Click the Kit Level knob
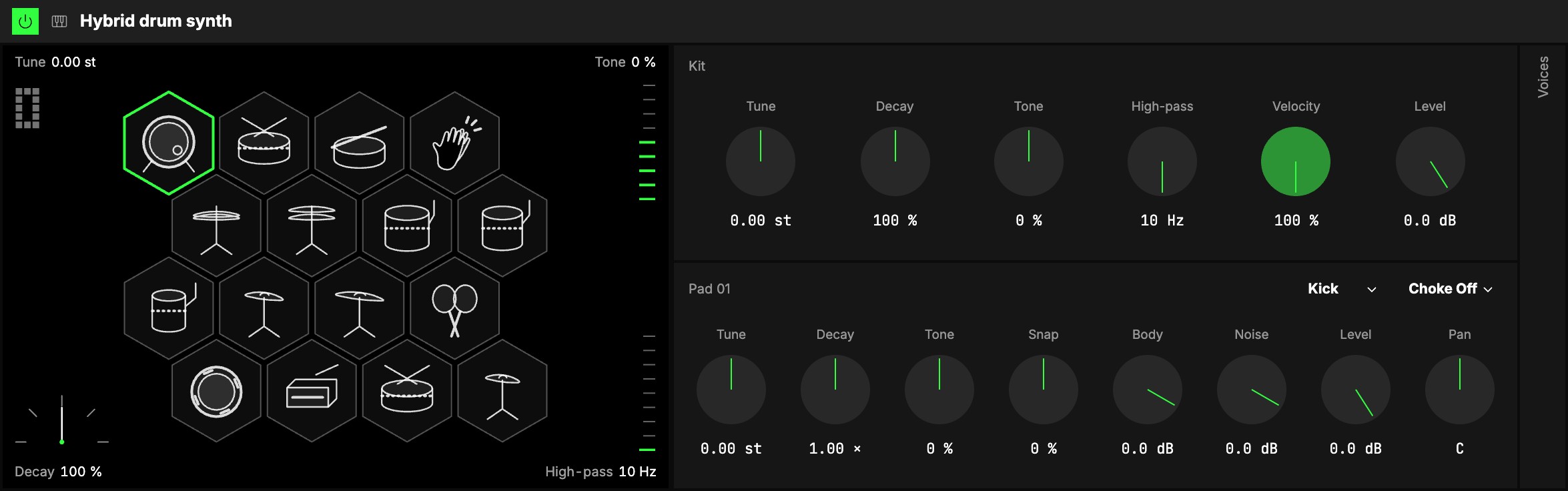This screenshot has height=491, width=1568. (x=1431, y=161)
